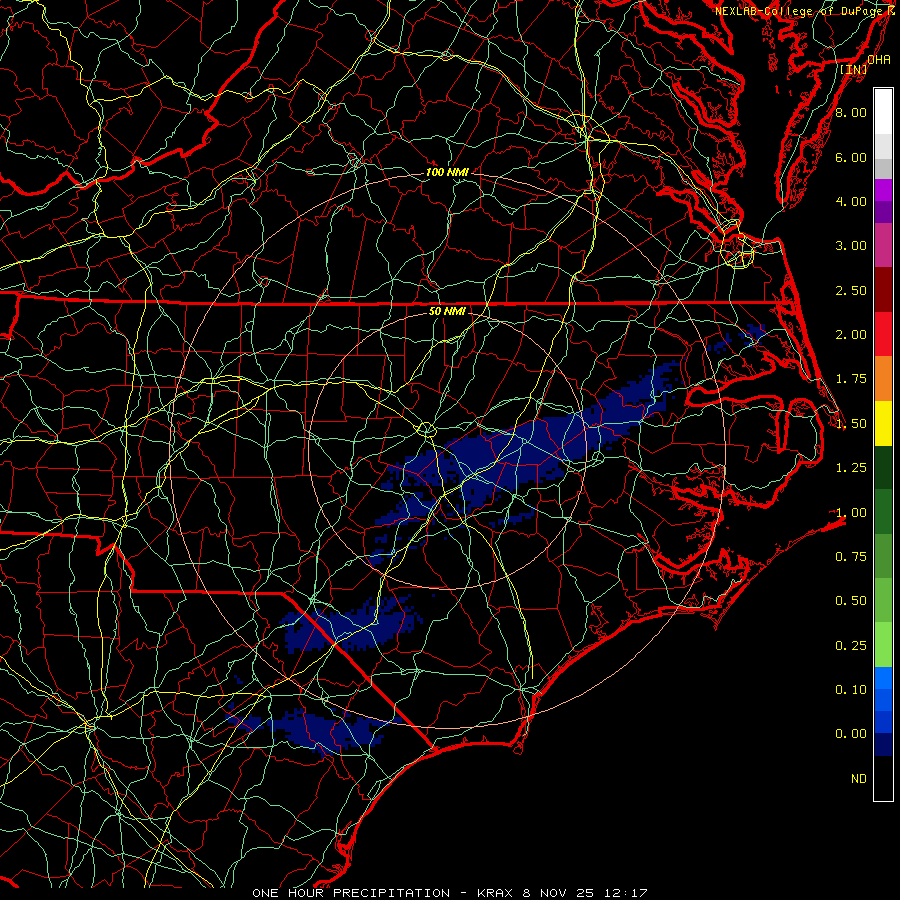This screenshot has width=900, height=900.
Task: Select the 1.25 legend label
Action: (x=851, y=468)
